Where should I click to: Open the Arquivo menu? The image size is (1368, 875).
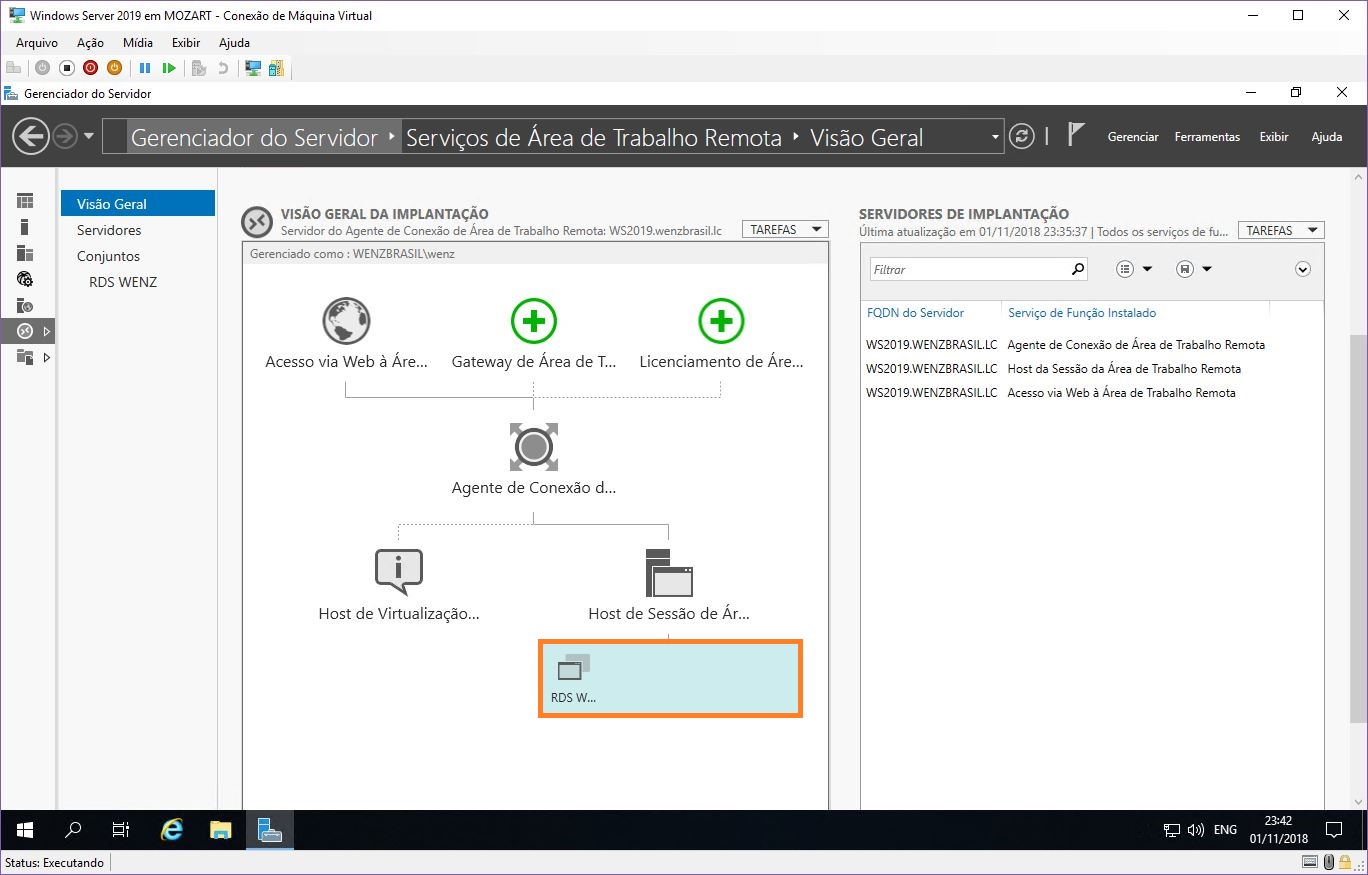pos(37,43)
